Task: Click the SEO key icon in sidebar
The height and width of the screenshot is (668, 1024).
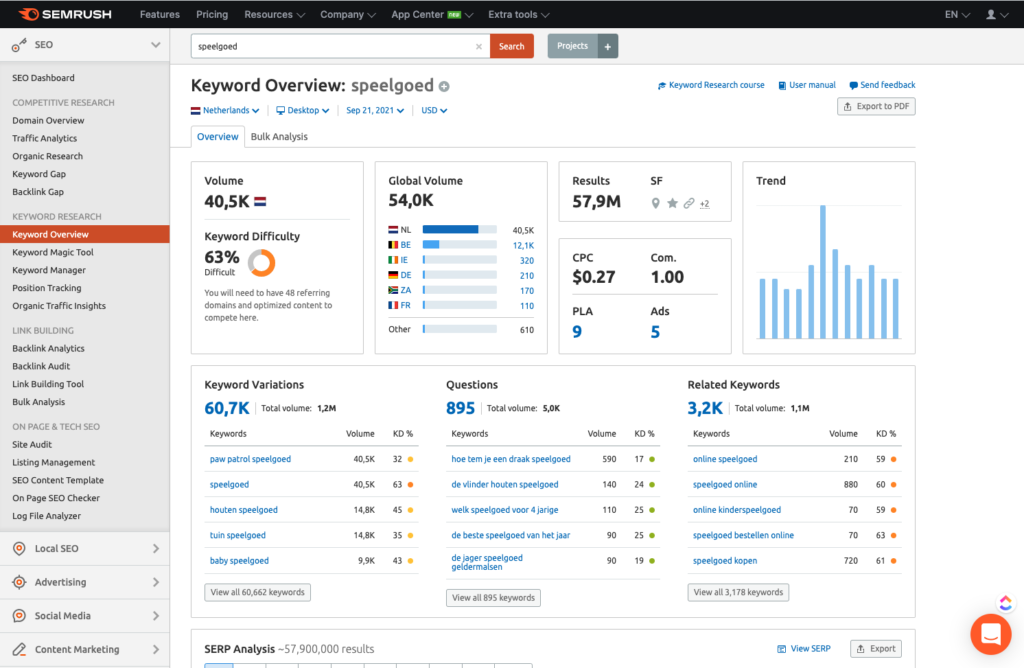Action: (19, 45)
